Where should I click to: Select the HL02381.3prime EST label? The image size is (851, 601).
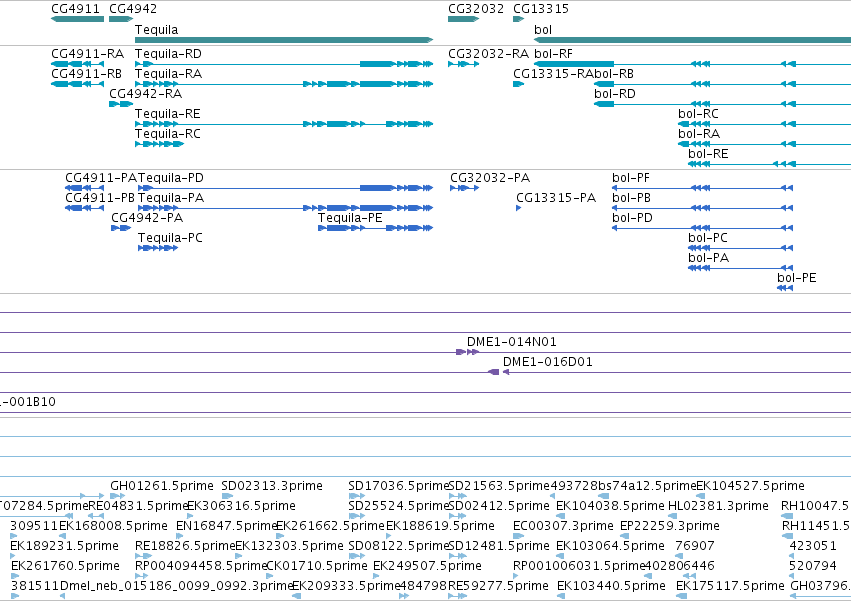point(718,506)
